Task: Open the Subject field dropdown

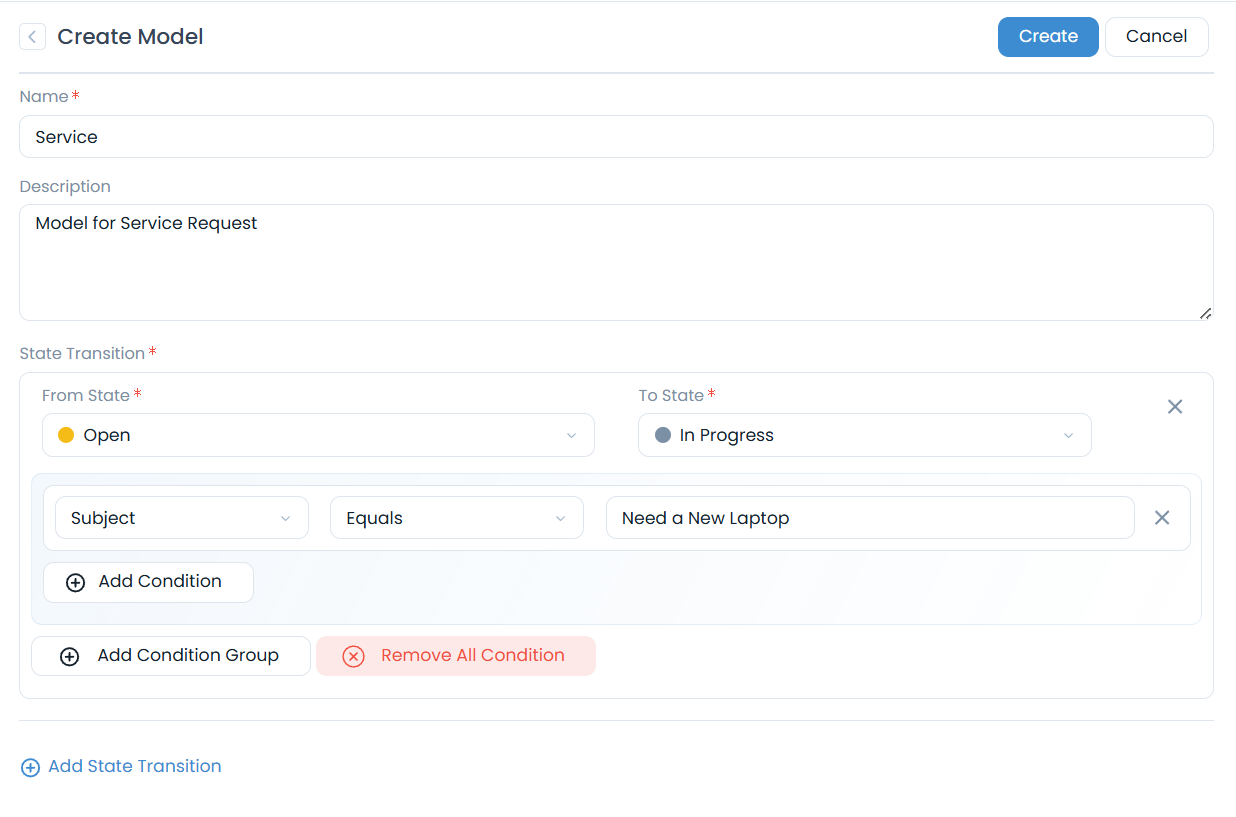Action: pyautogui.click(x=181, y=518)
